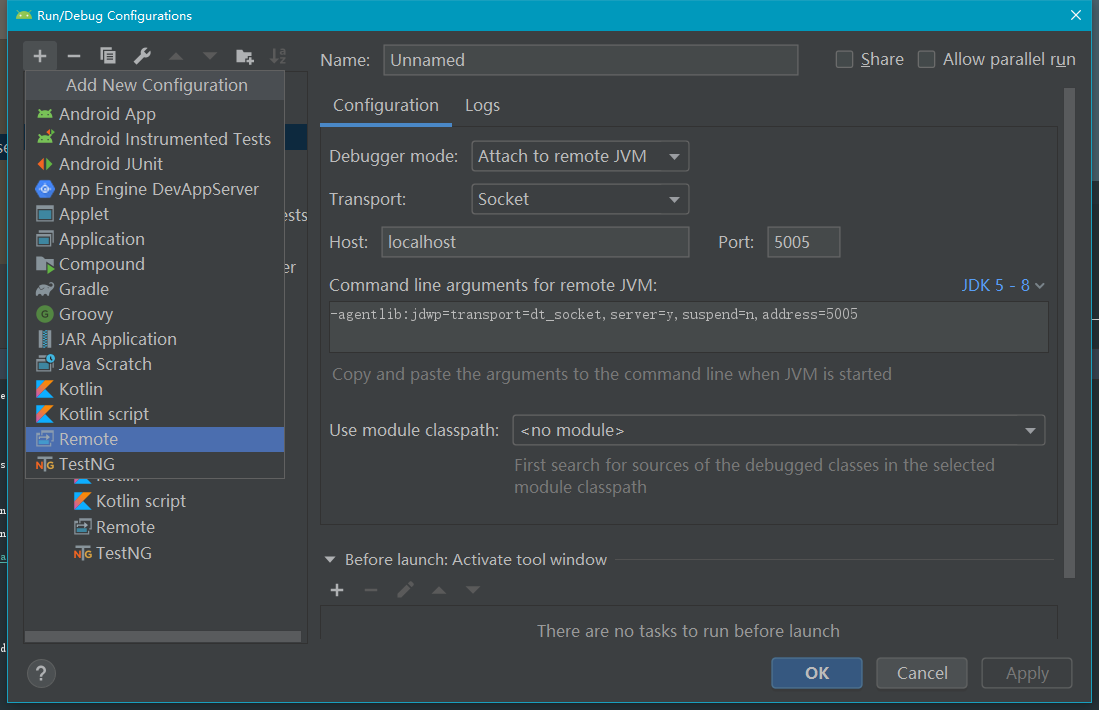Click the OK button
1099x710 pixels.
[x=817, y=673]
